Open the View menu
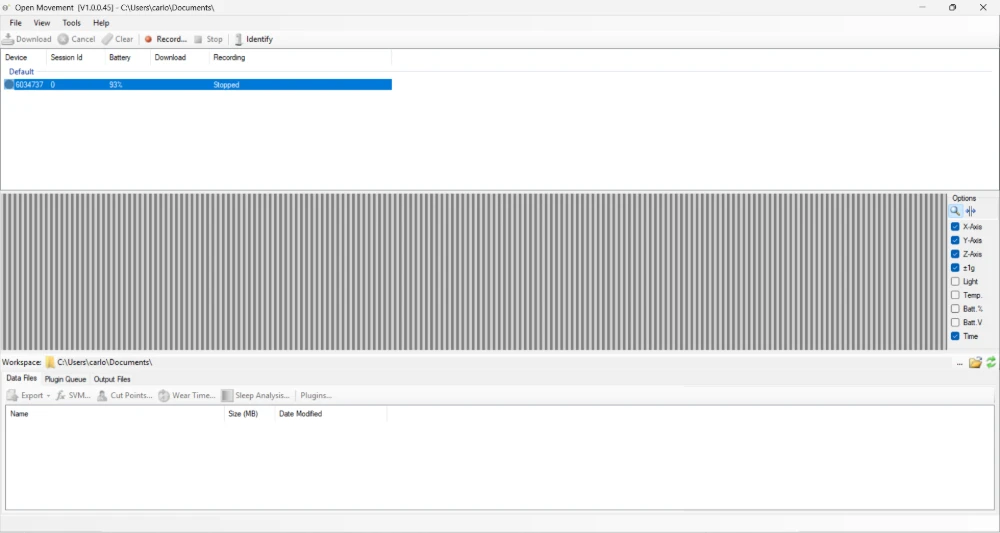 click(41, 22)
